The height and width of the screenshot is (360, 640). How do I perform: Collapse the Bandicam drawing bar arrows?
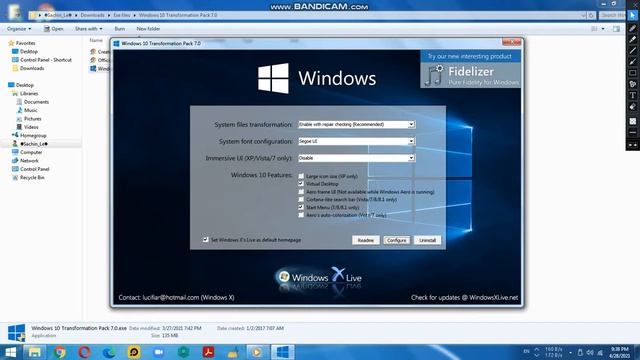click(x=632, y=145)
